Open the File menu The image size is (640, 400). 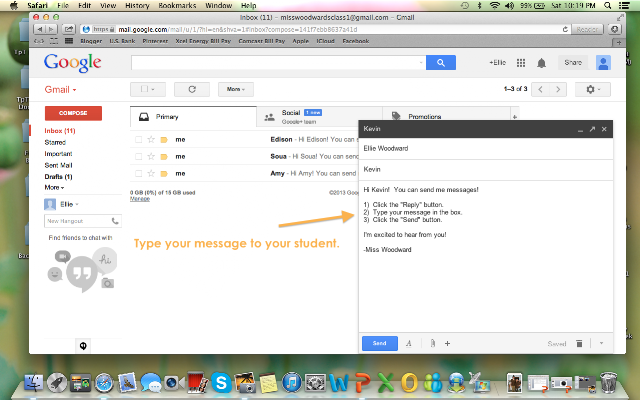point(63,6)
